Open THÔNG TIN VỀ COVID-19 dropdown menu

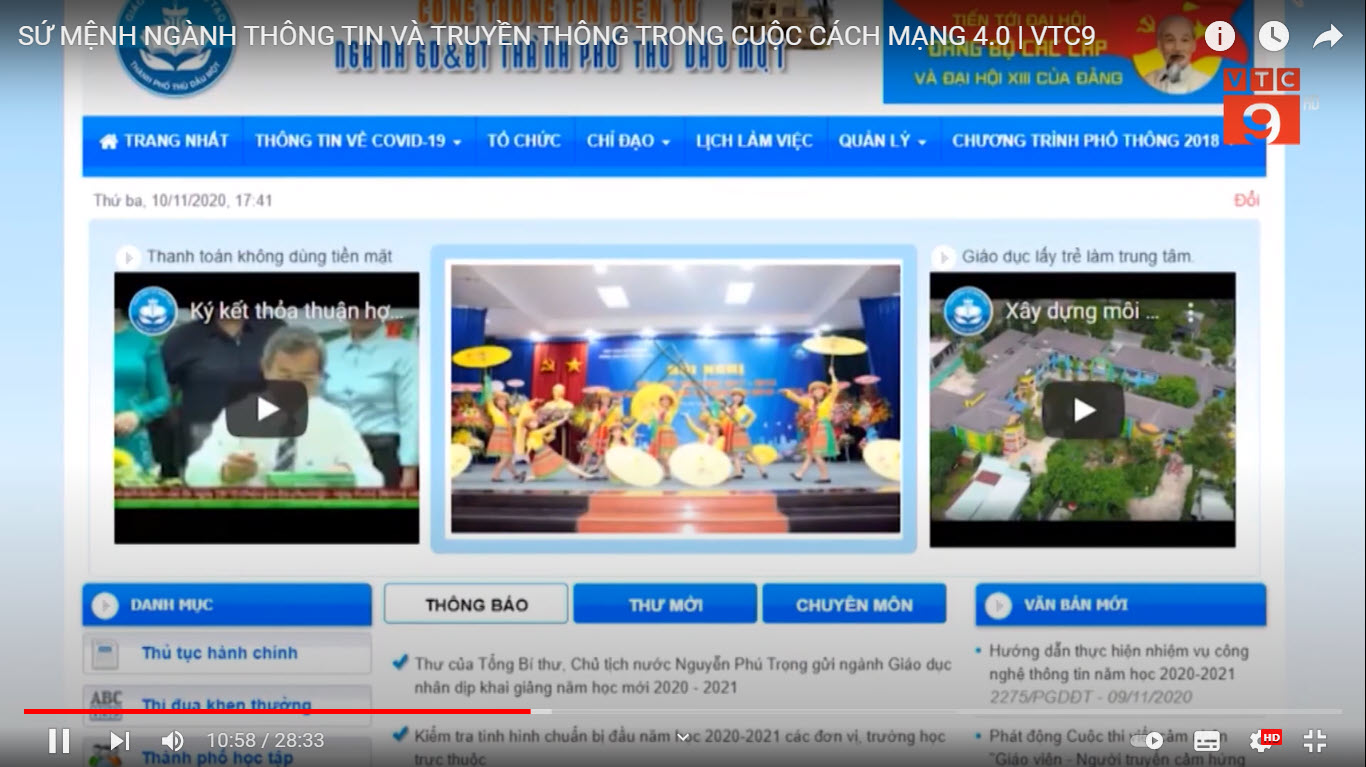(358, 141)
